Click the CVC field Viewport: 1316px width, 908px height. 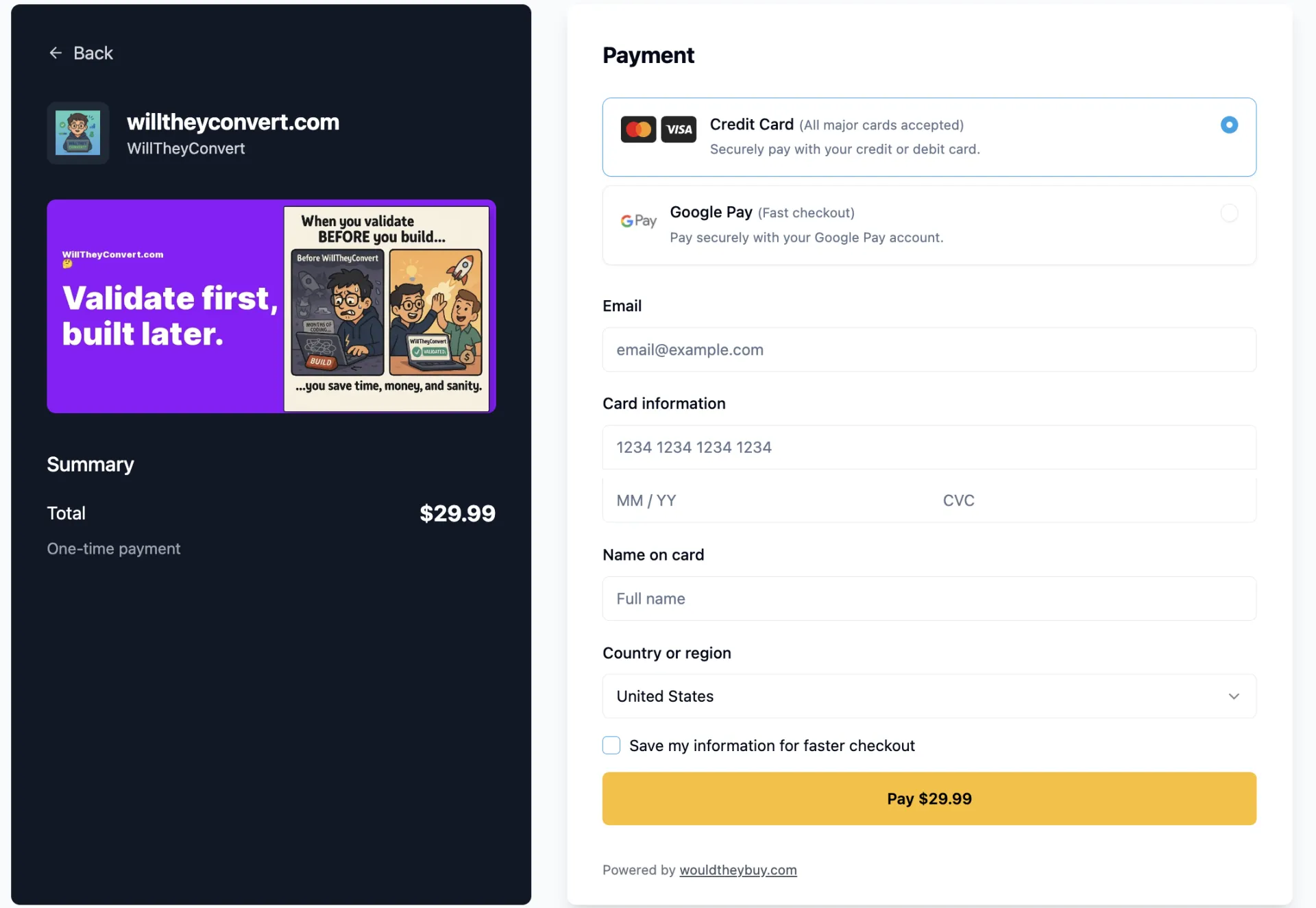[1093, 500]
